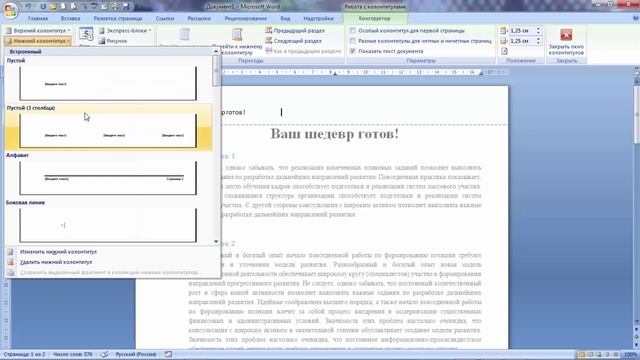Enable Особый колонтитул для первой страницы checkbox
Screen dimensions: 640x360
point(353,31)
